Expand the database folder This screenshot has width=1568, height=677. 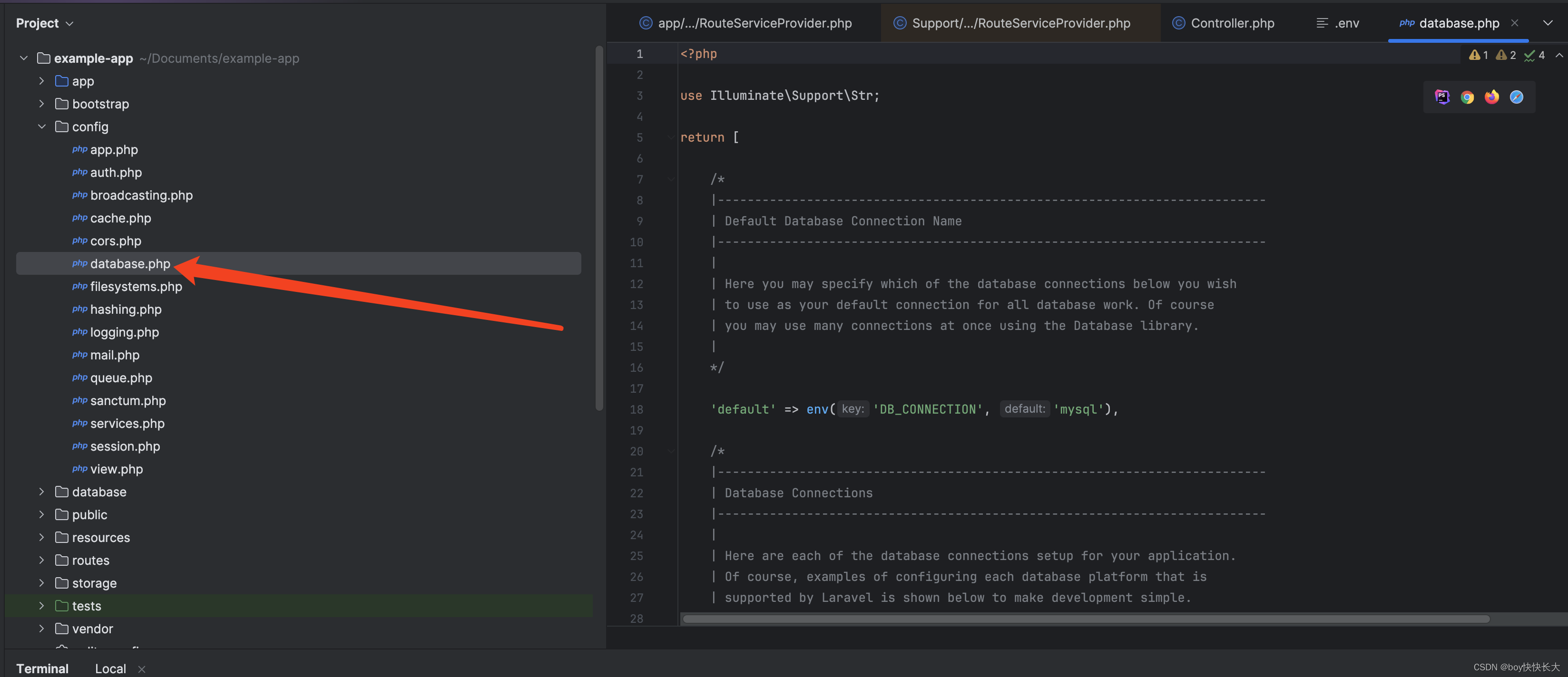41,492
